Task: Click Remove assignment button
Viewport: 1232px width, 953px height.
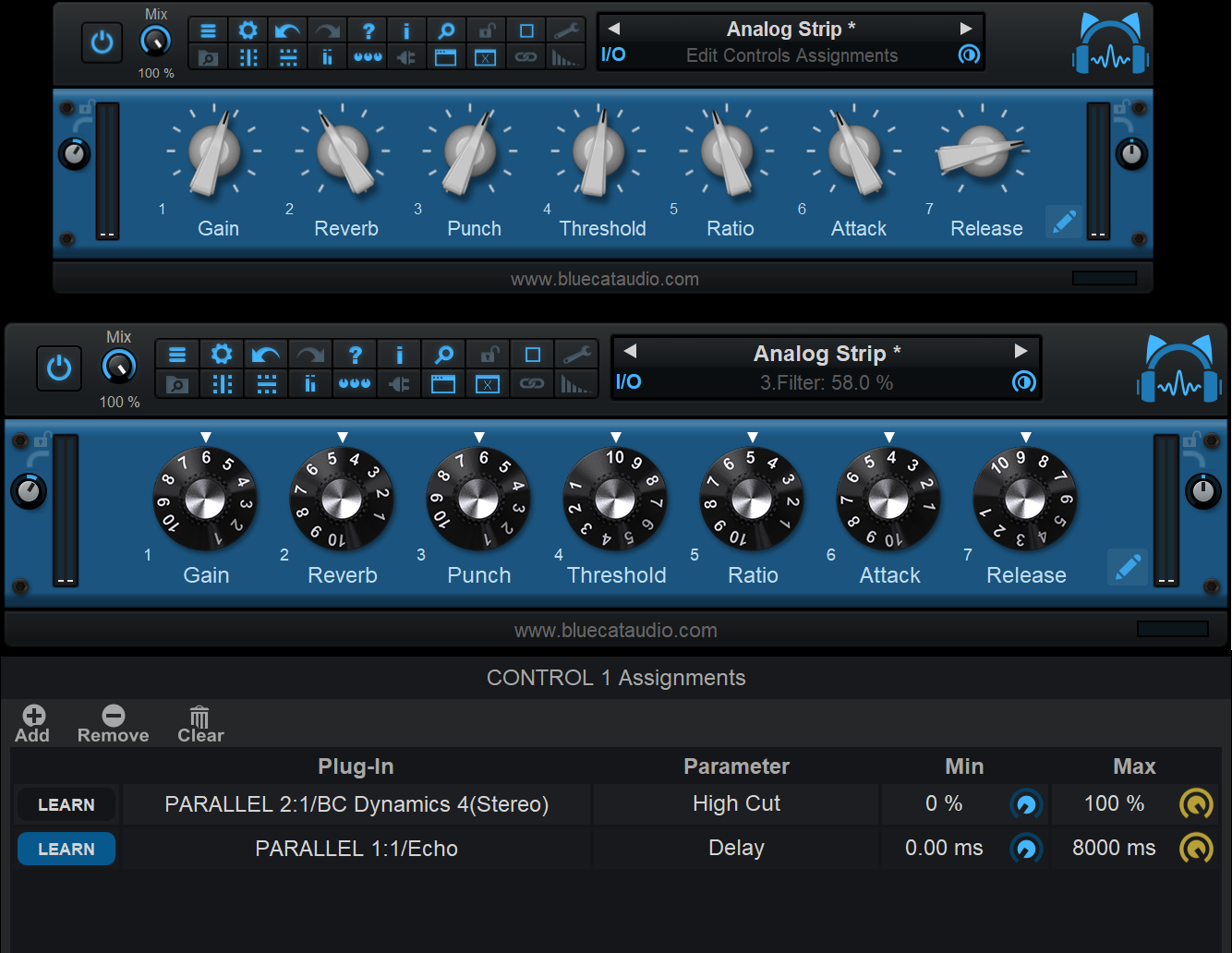Action: [113, 724]
